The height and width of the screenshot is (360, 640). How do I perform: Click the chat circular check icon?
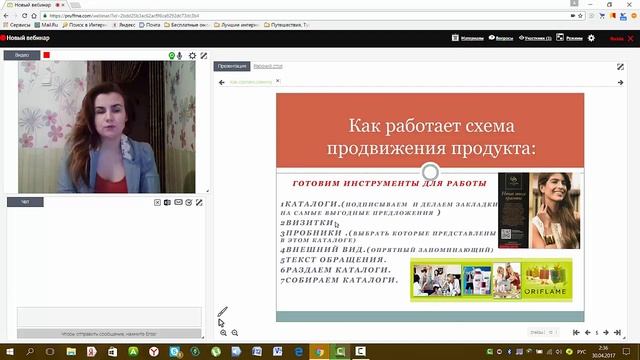(189, 202)
